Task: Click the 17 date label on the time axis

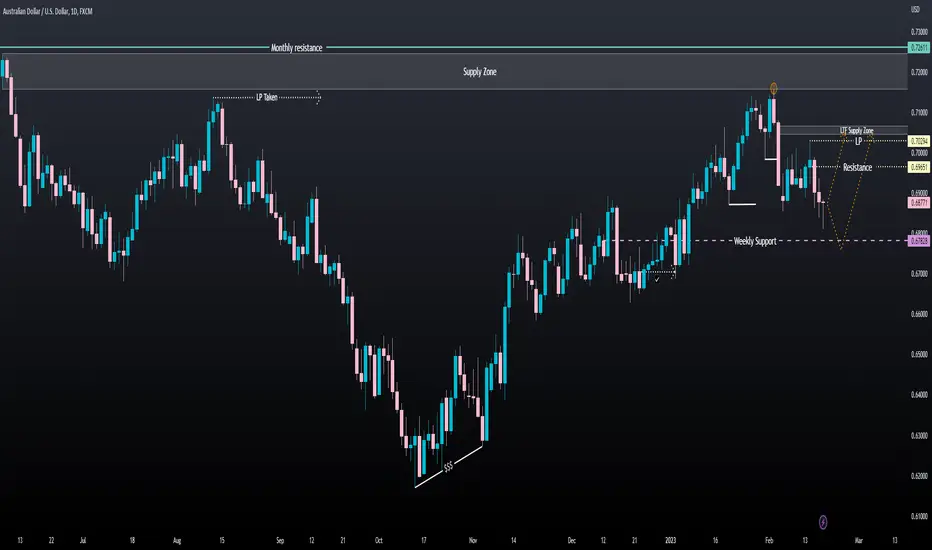Action: click(x=424, y=540)
